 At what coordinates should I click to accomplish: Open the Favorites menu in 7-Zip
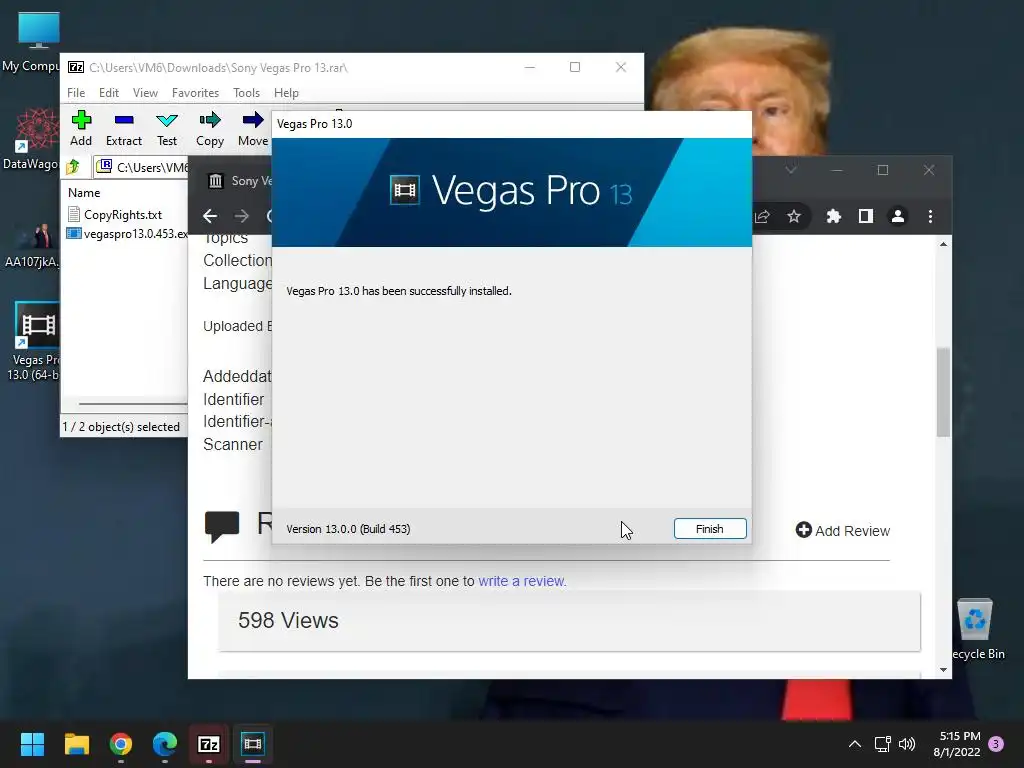[195, 93]
